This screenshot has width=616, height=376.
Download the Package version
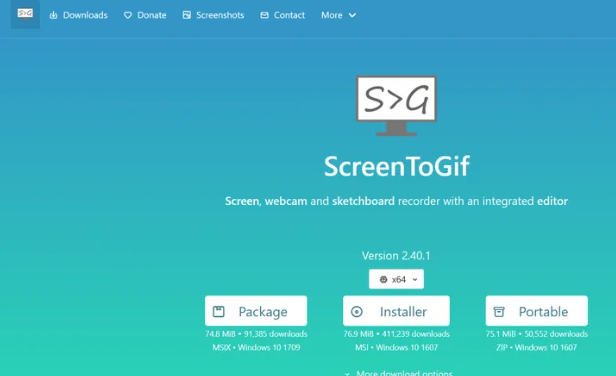pyautogui.click(x=256, y=311)
